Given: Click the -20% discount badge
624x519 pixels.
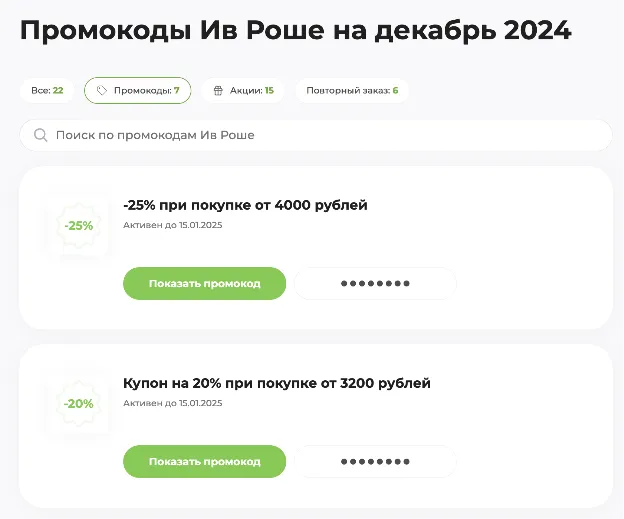Looking at the screenshot, I should [78, 404].
